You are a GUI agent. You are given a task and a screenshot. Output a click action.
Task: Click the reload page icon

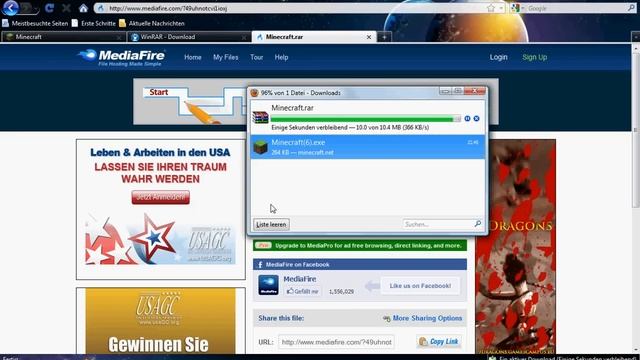[49, 8]
